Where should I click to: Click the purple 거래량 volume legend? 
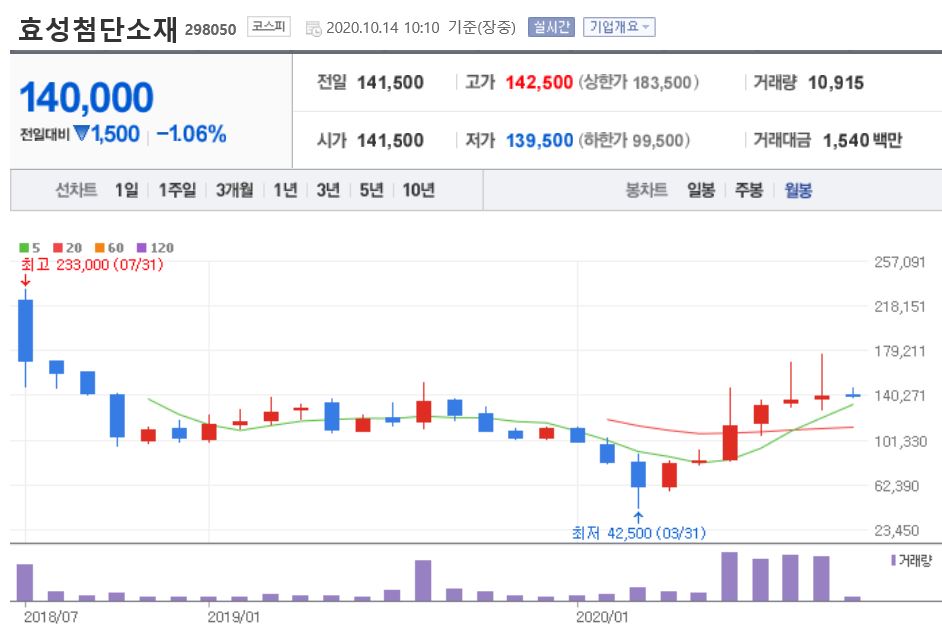pos(911,561)
